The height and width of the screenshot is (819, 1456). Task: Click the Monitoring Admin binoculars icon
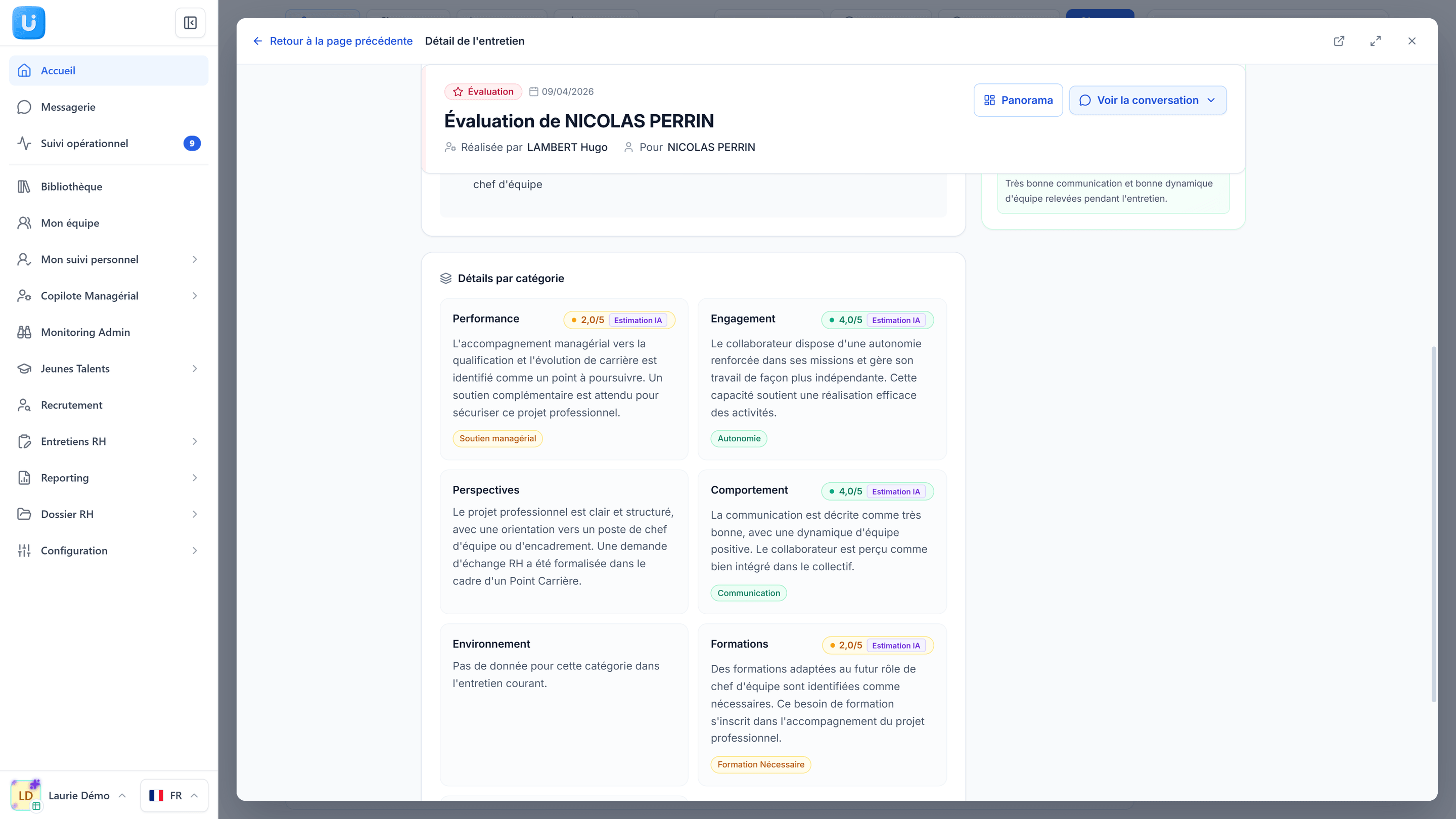pyautogui.click(x=24, y=332)
